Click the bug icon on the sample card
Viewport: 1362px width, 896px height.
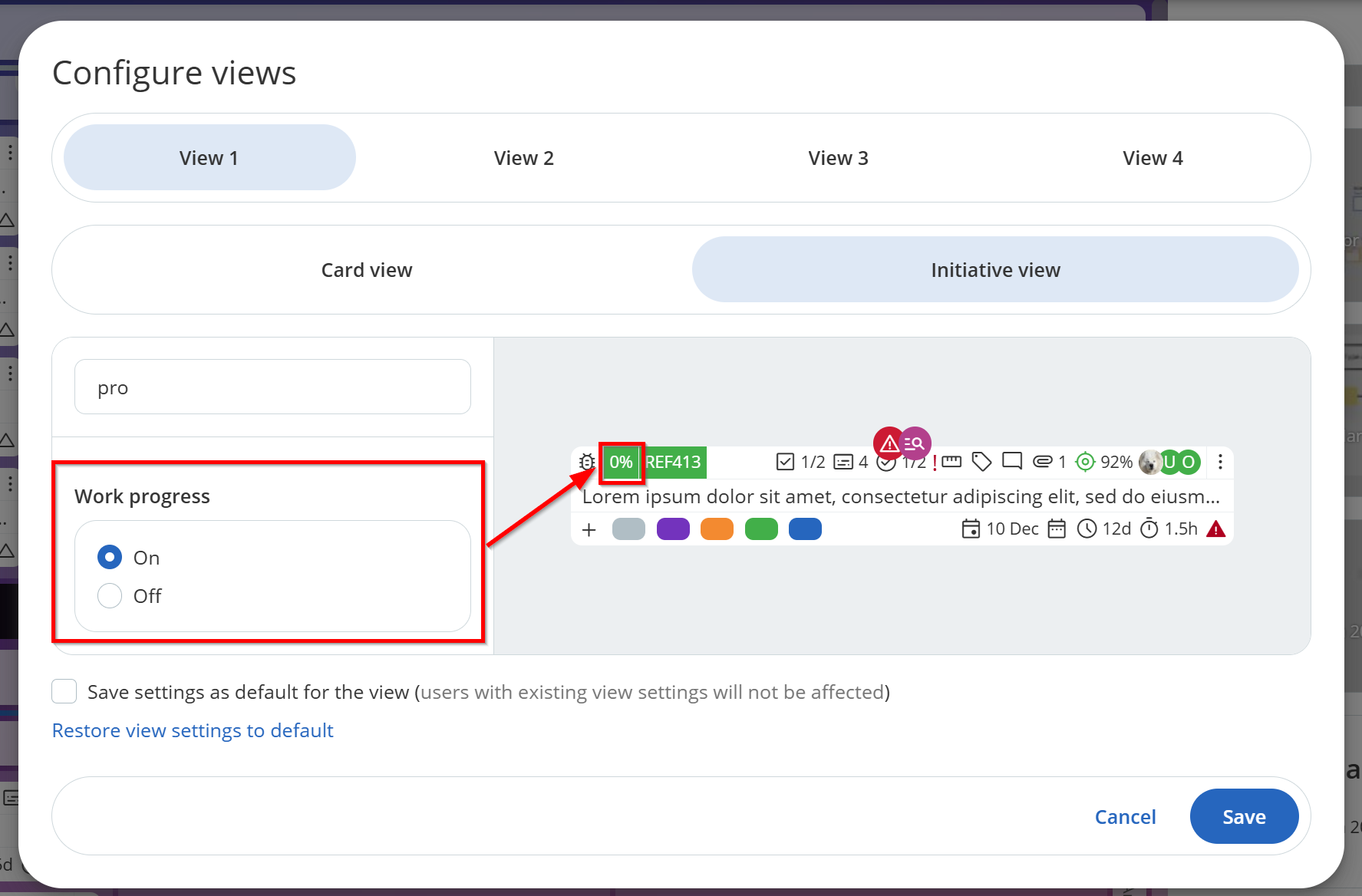point(587,462)
